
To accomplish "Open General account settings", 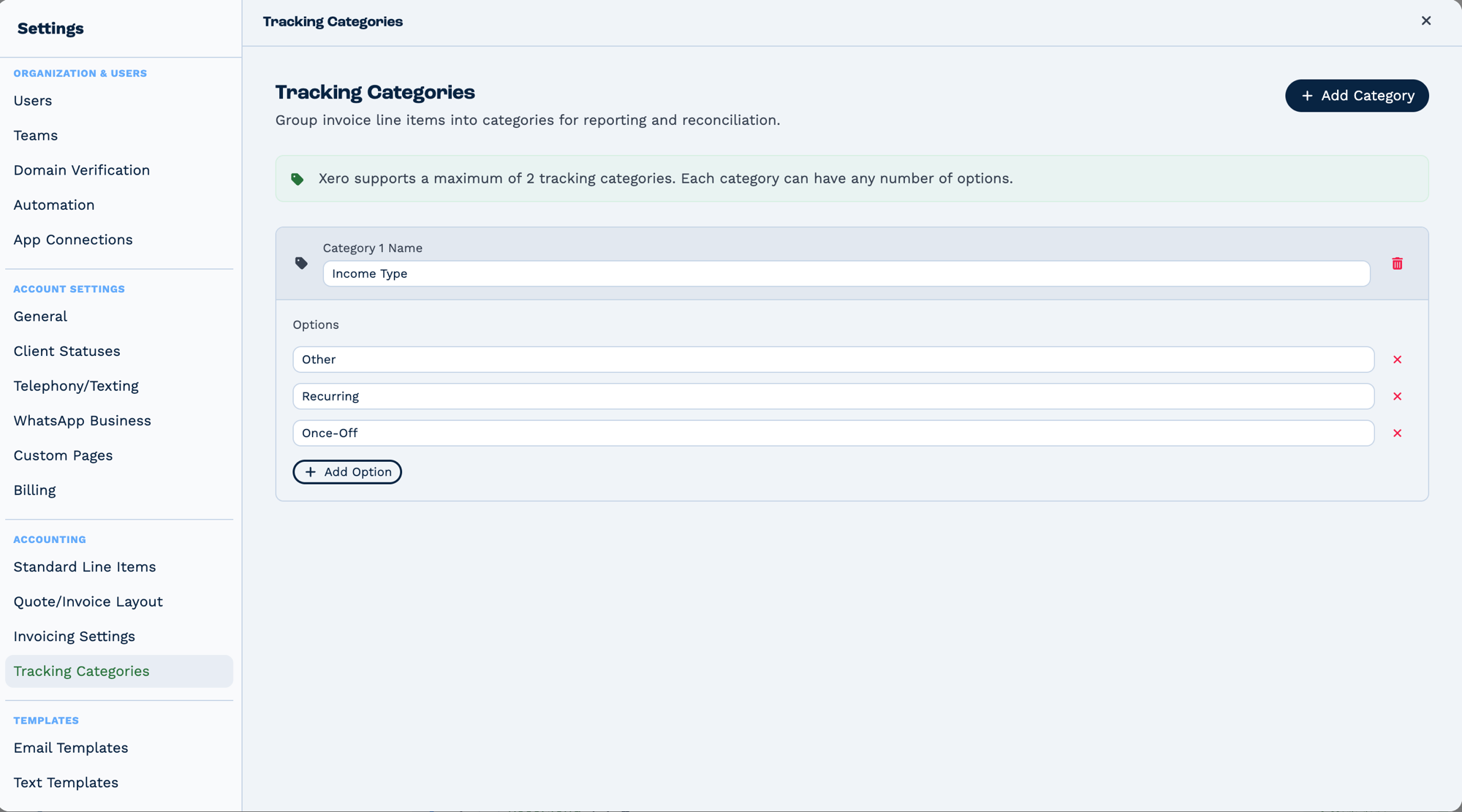I will (x=40, y=316).
